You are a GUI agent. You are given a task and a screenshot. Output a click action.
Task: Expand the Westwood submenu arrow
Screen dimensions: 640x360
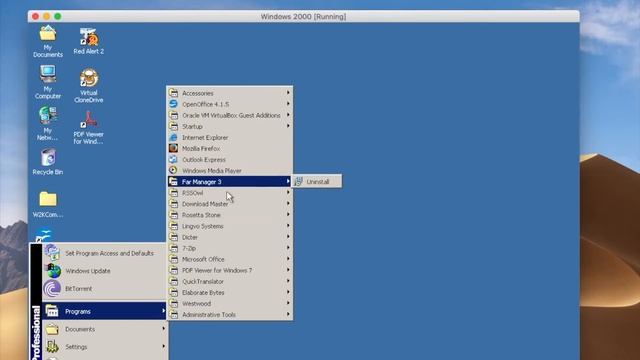click(x=288, y=304)
